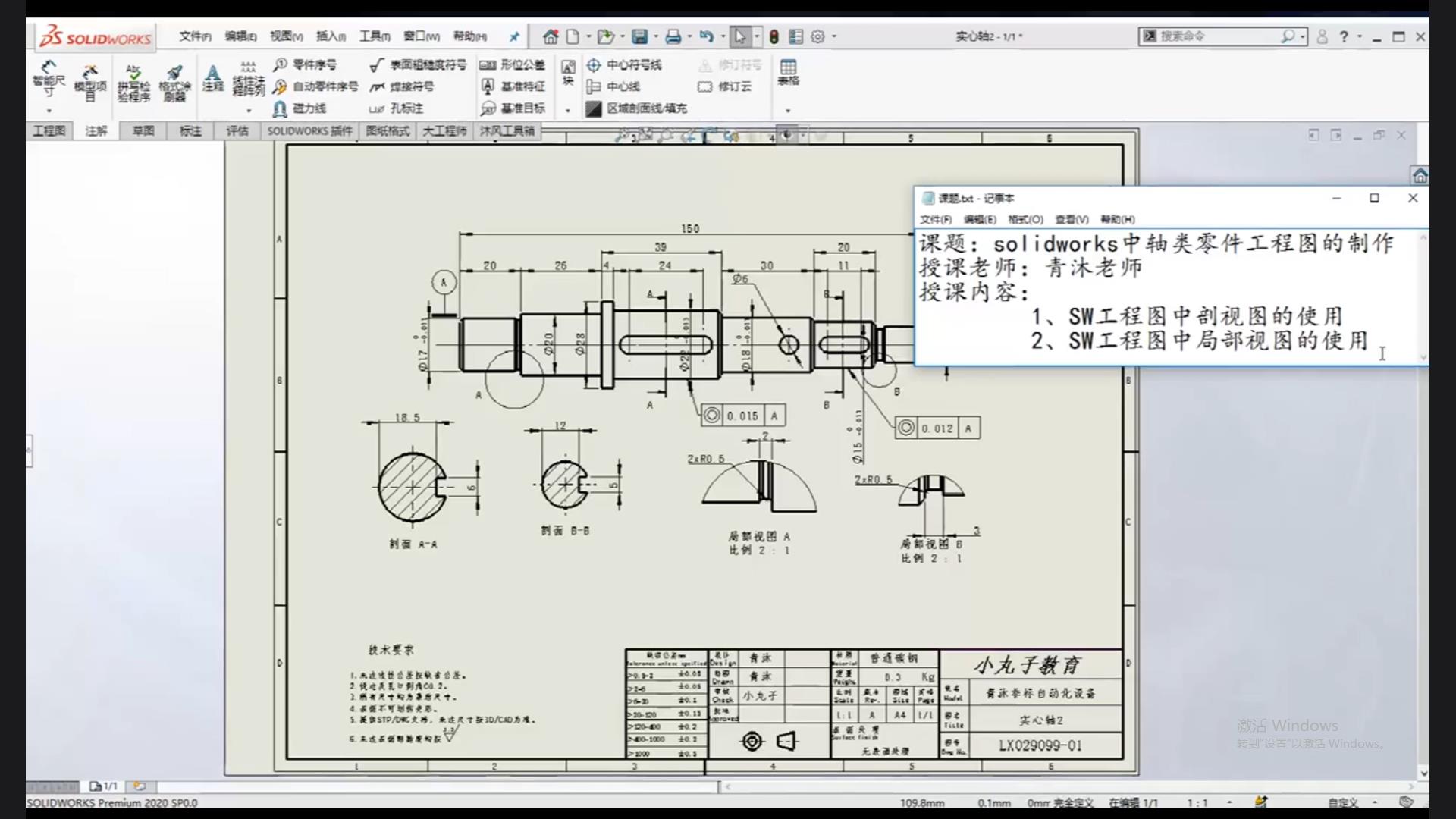The image size is (1456, 819).
Task: Select the Magnetic Line (磁力线) tool
Action: coord(300,108)
